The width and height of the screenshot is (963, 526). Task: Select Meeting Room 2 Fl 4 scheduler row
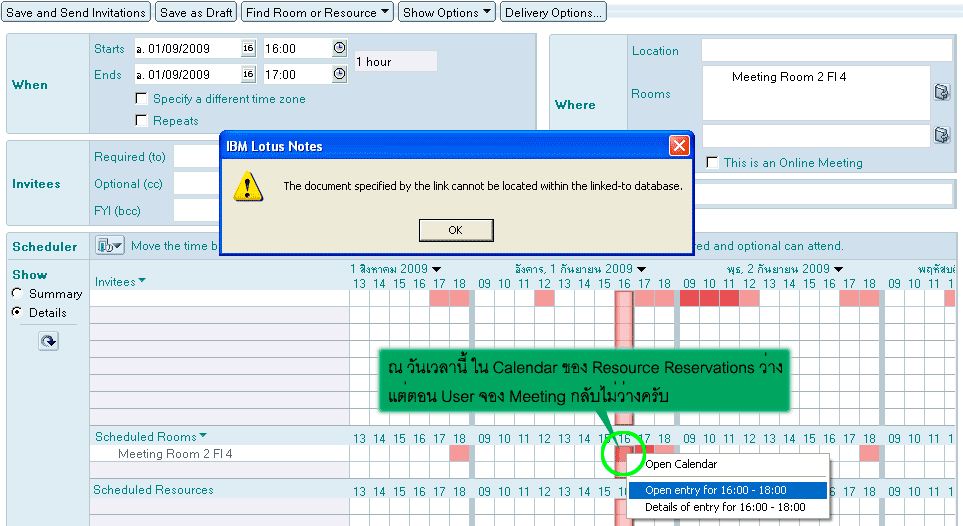click(175, 453)
